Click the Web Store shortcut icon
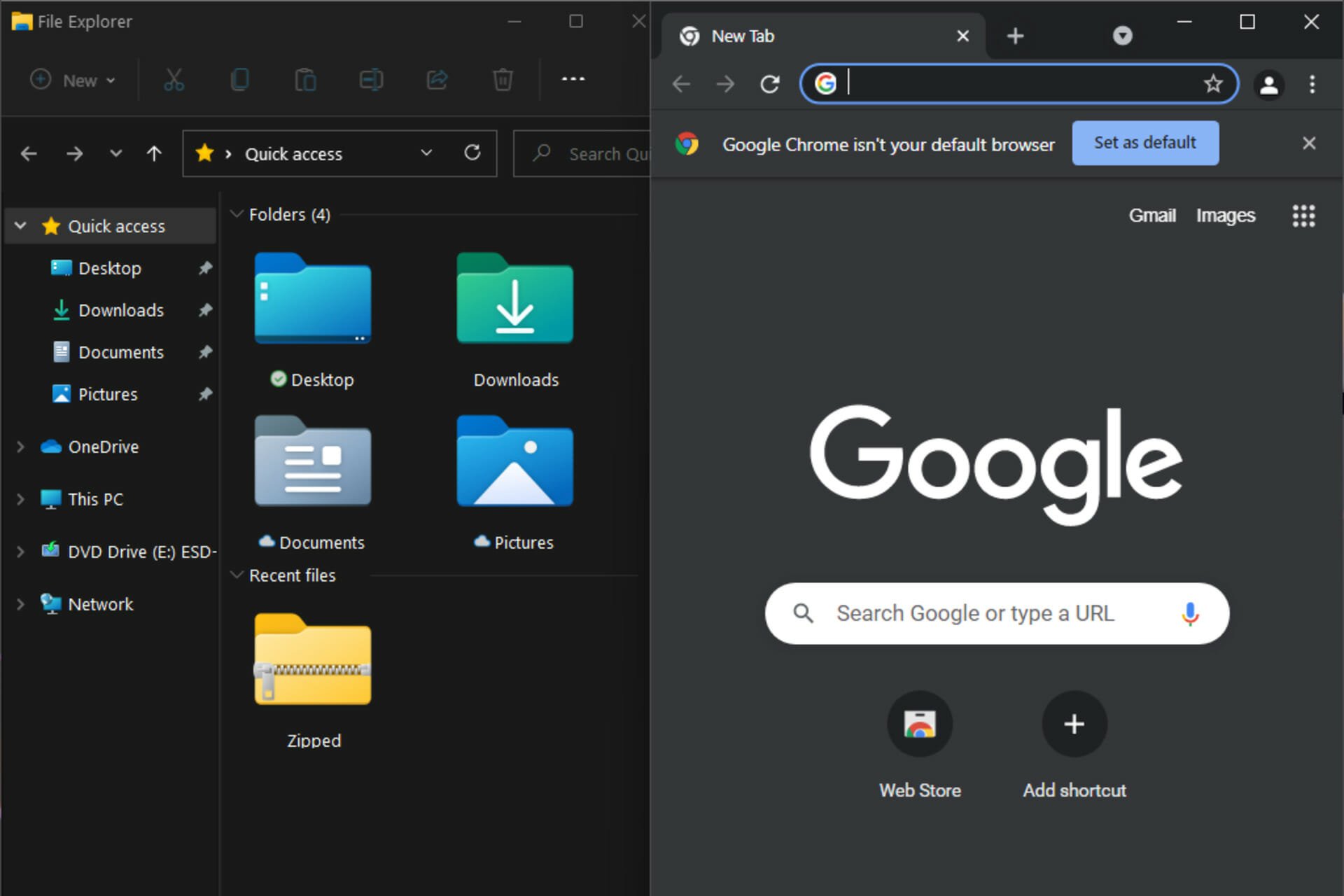The height and width of the screenshot is (896, 1344). [918, 724]
